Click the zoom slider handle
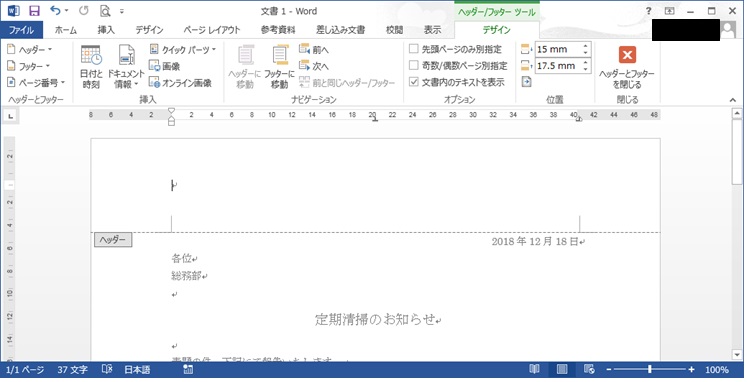 click(650, 370)
